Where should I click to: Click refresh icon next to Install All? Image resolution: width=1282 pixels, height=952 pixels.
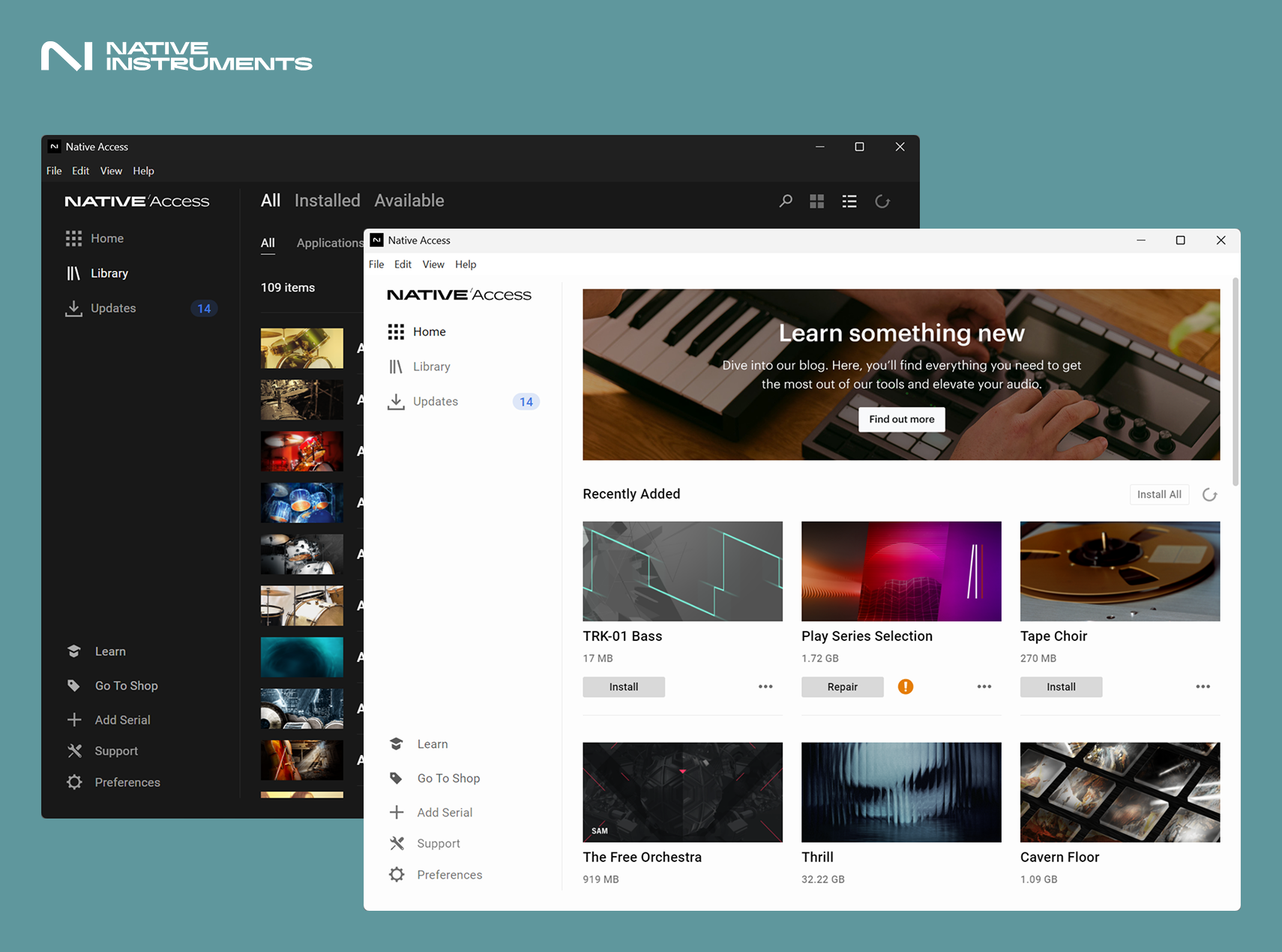pyautogui.click(x=1209, y=495)
